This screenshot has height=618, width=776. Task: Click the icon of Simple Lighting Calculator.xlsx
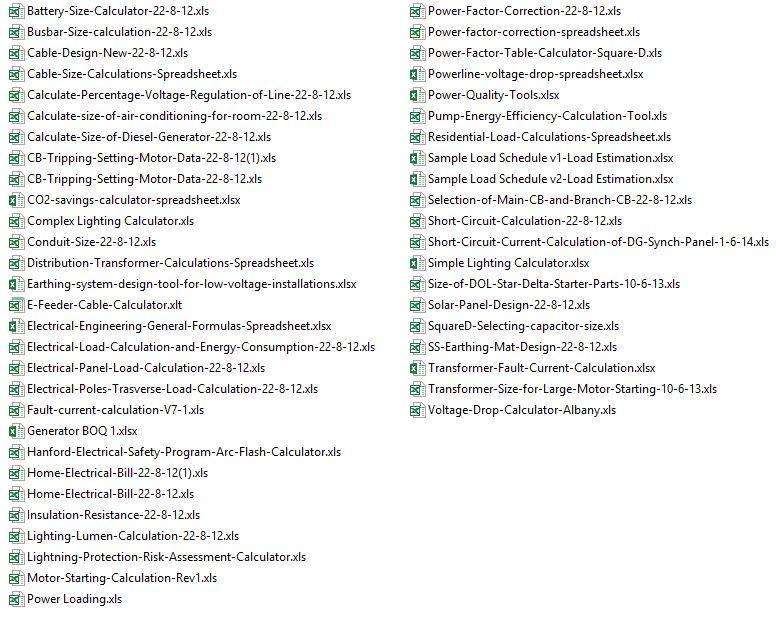tap(417, 263)
